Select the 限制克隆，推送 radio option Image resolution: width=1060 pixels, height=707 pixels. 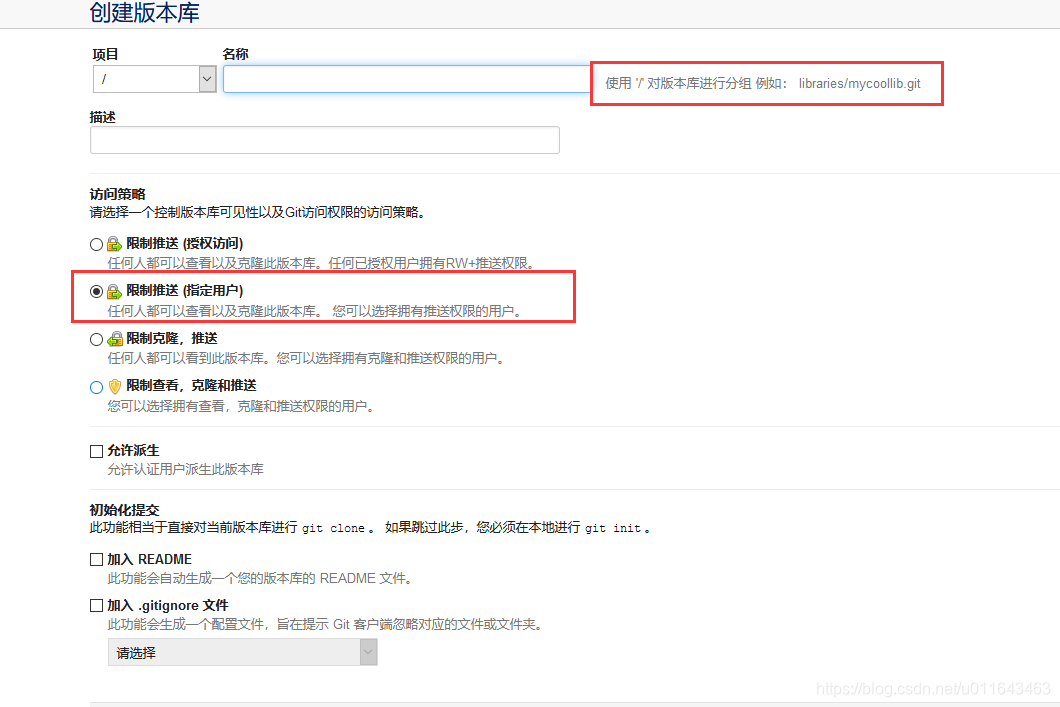(96, 339)
